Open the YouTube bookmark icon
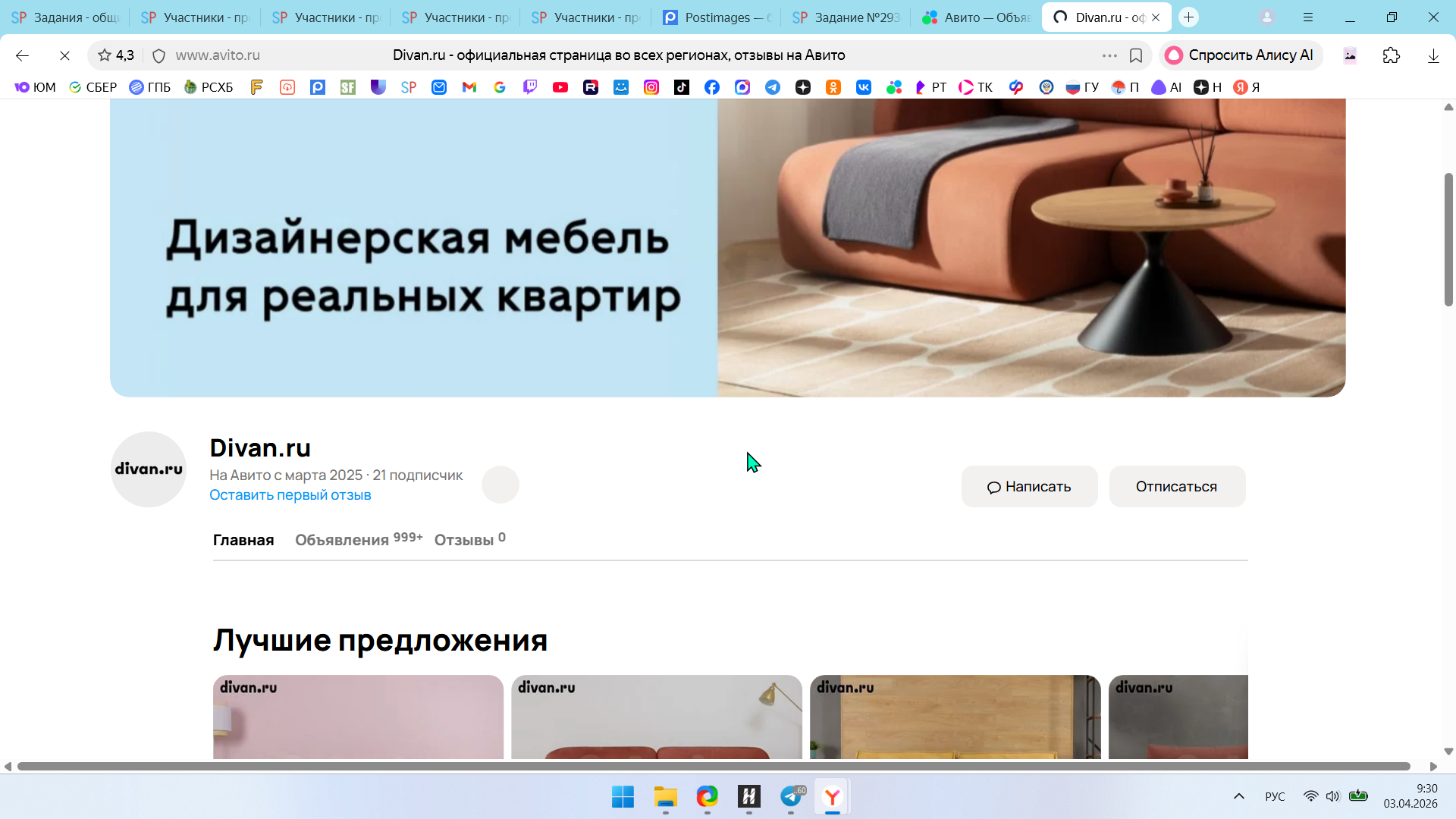This screenshot has height=819, width=1456. pos(560,87)
